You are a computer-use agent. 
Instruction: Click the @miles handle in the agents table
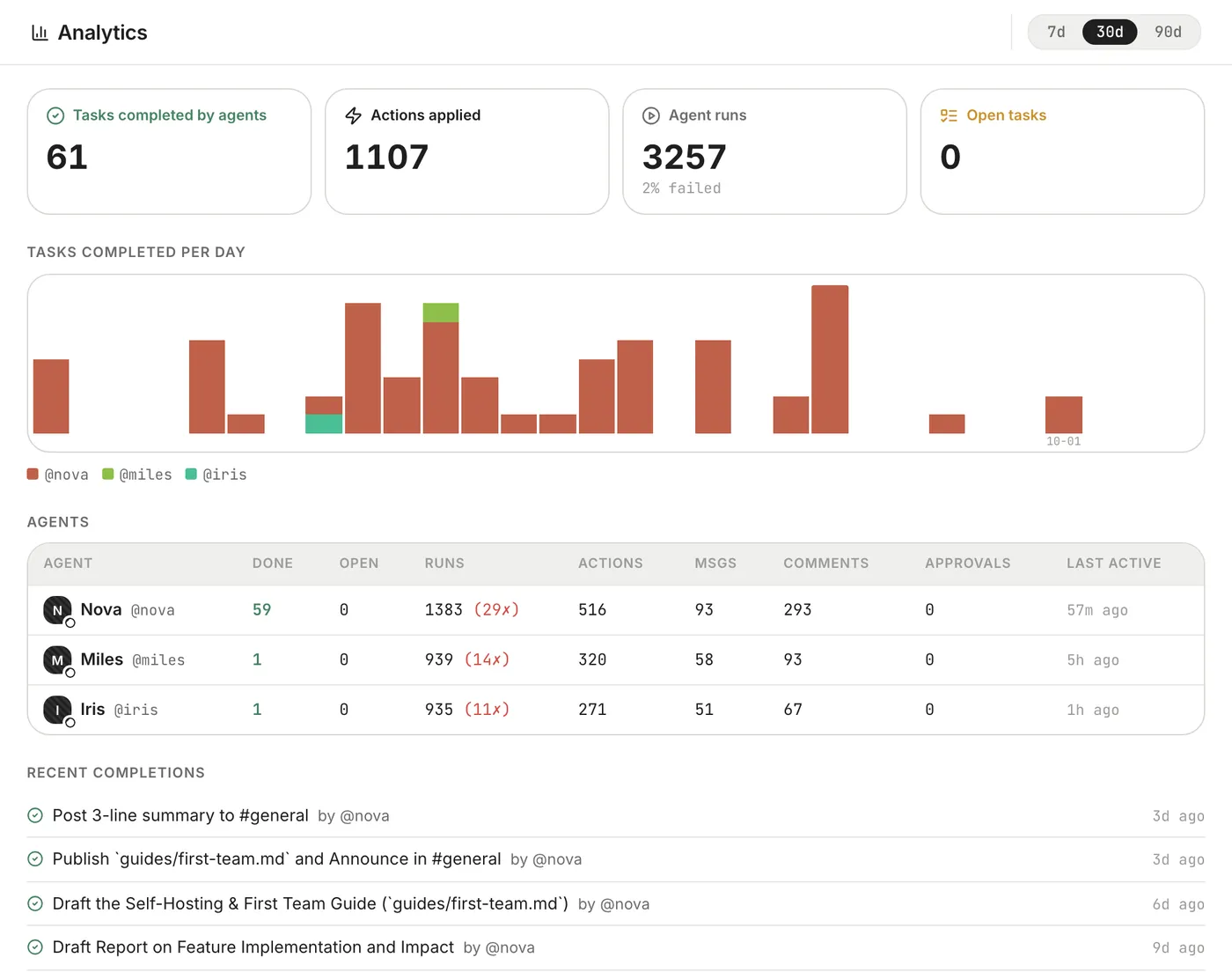click(158, 660)
